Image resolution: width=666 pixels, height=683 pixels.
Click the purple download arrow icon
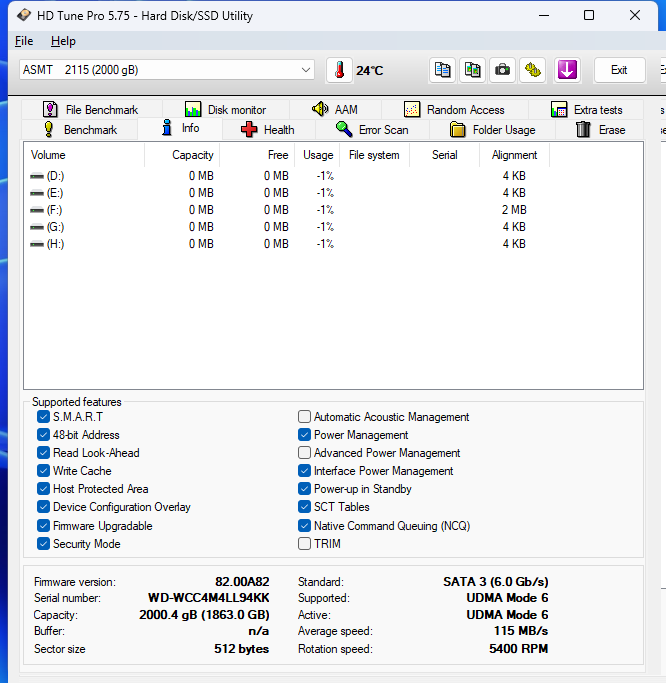(567, 70)
